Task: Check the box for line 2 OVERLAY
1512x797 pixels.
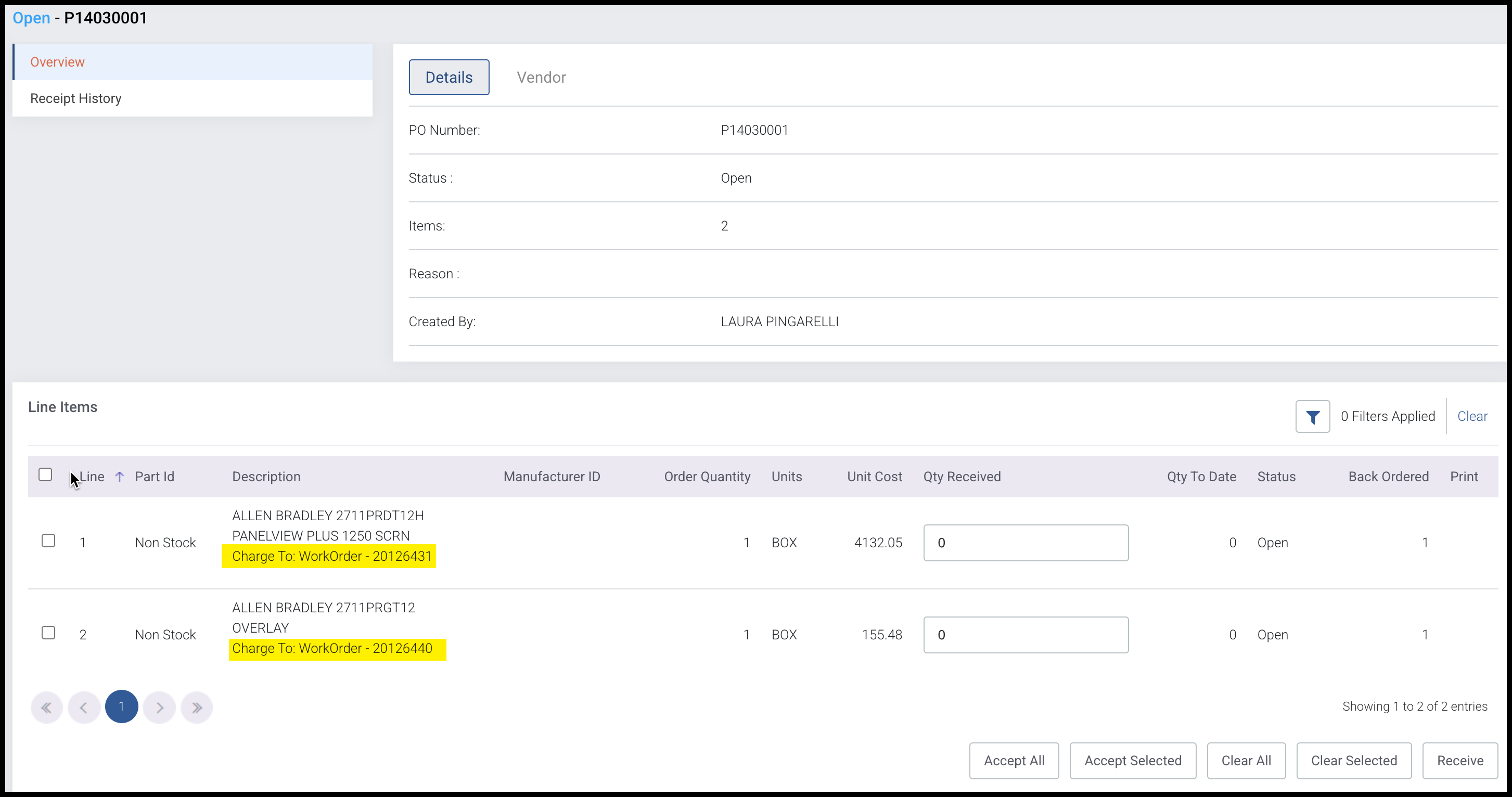Action: point(49,633)
